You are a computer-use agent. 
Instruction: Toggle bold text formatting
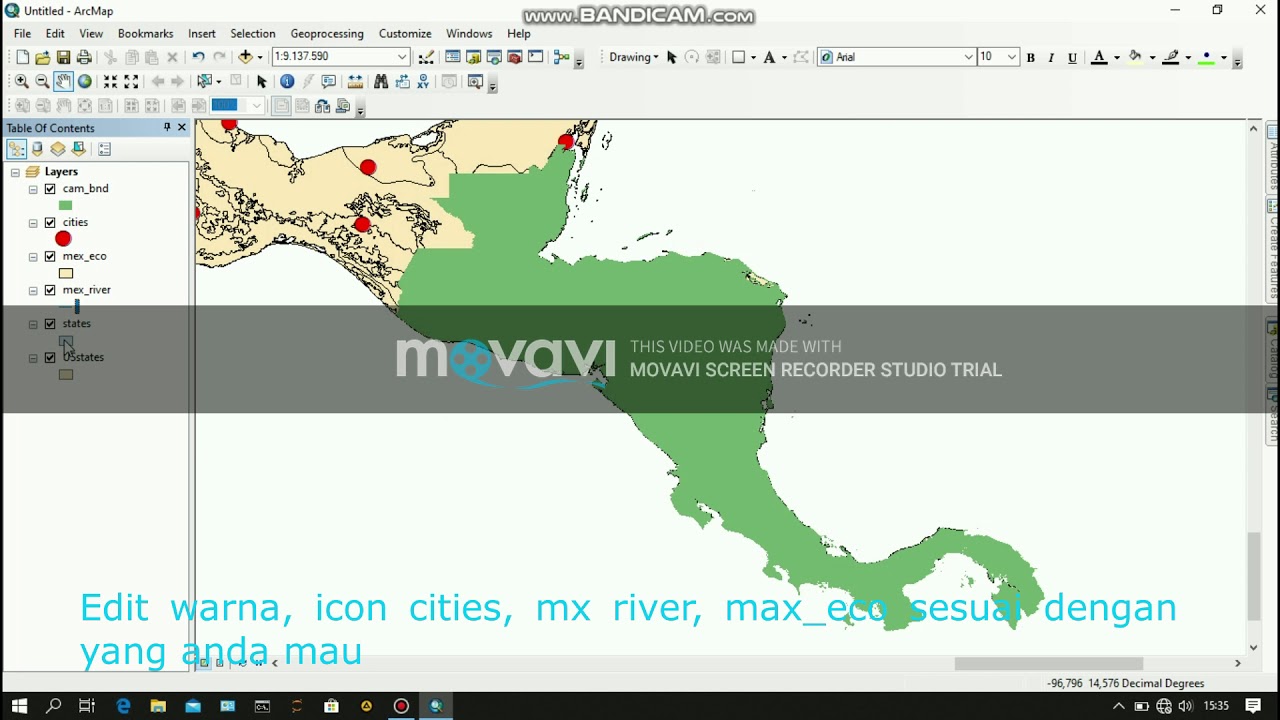pos(1030,57)
